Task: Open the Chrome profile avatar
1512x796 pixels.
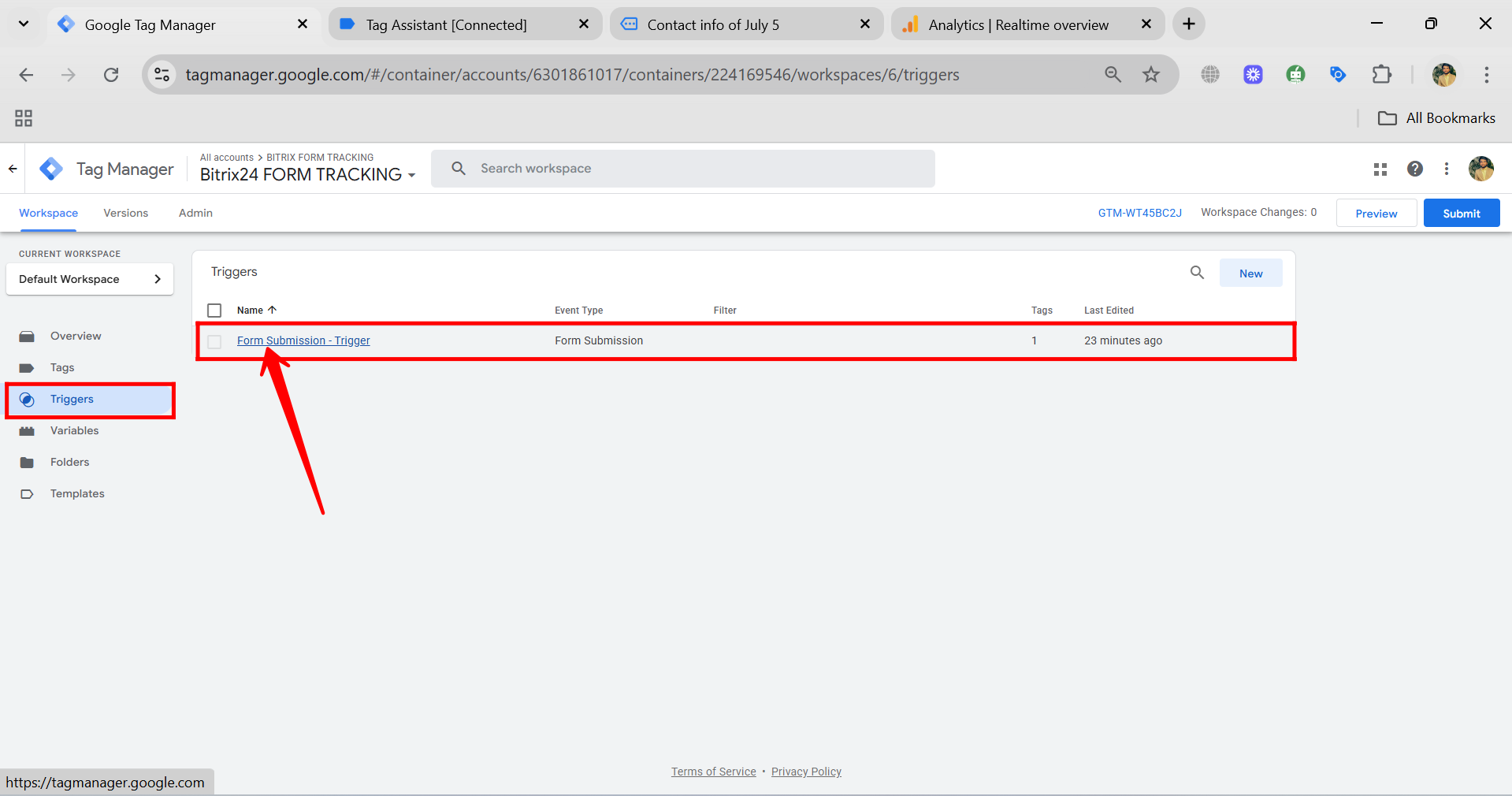Action: (1444, 75)
